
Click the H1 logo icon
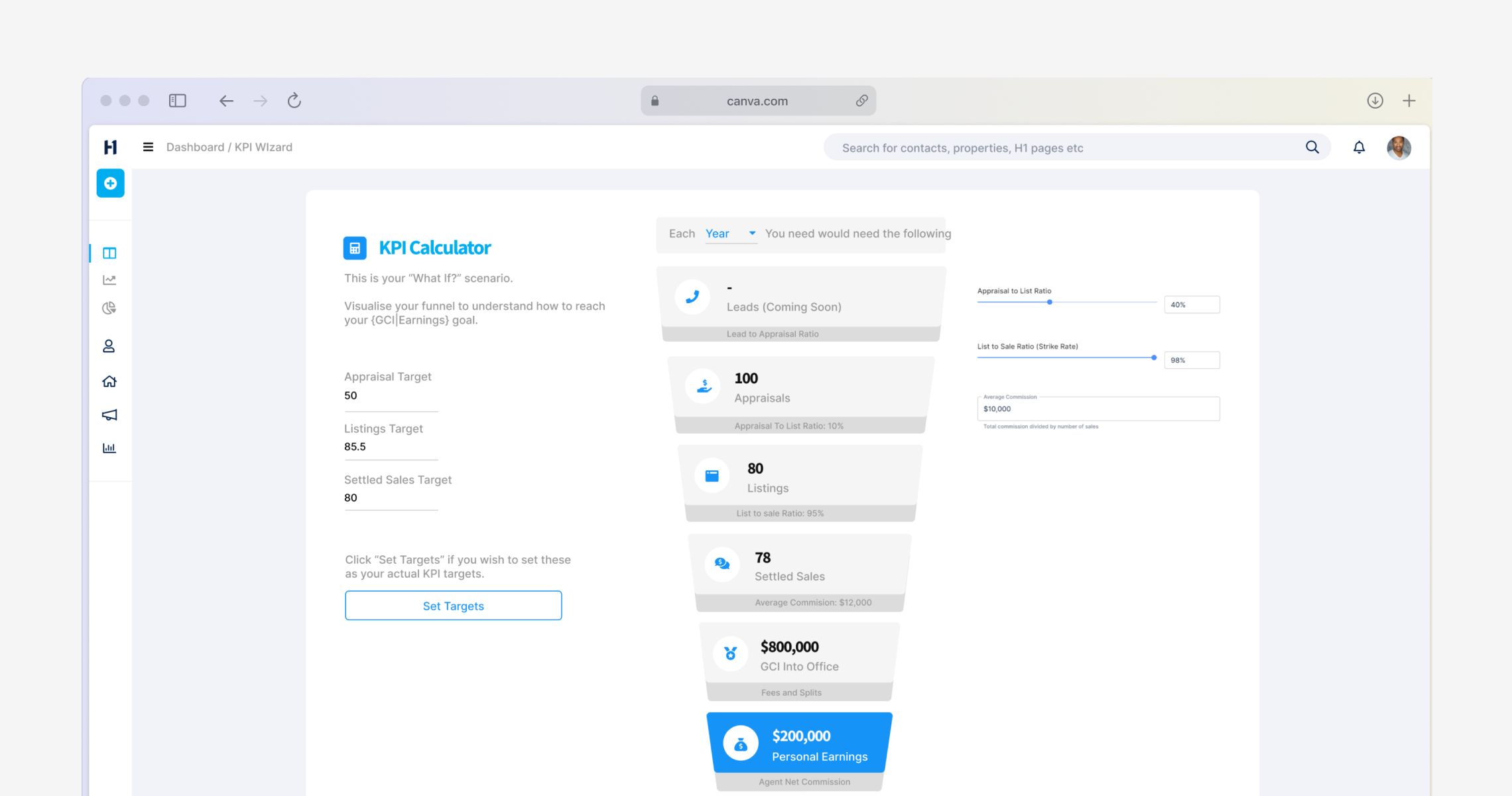pyautogui.click(x=110, y=147)
